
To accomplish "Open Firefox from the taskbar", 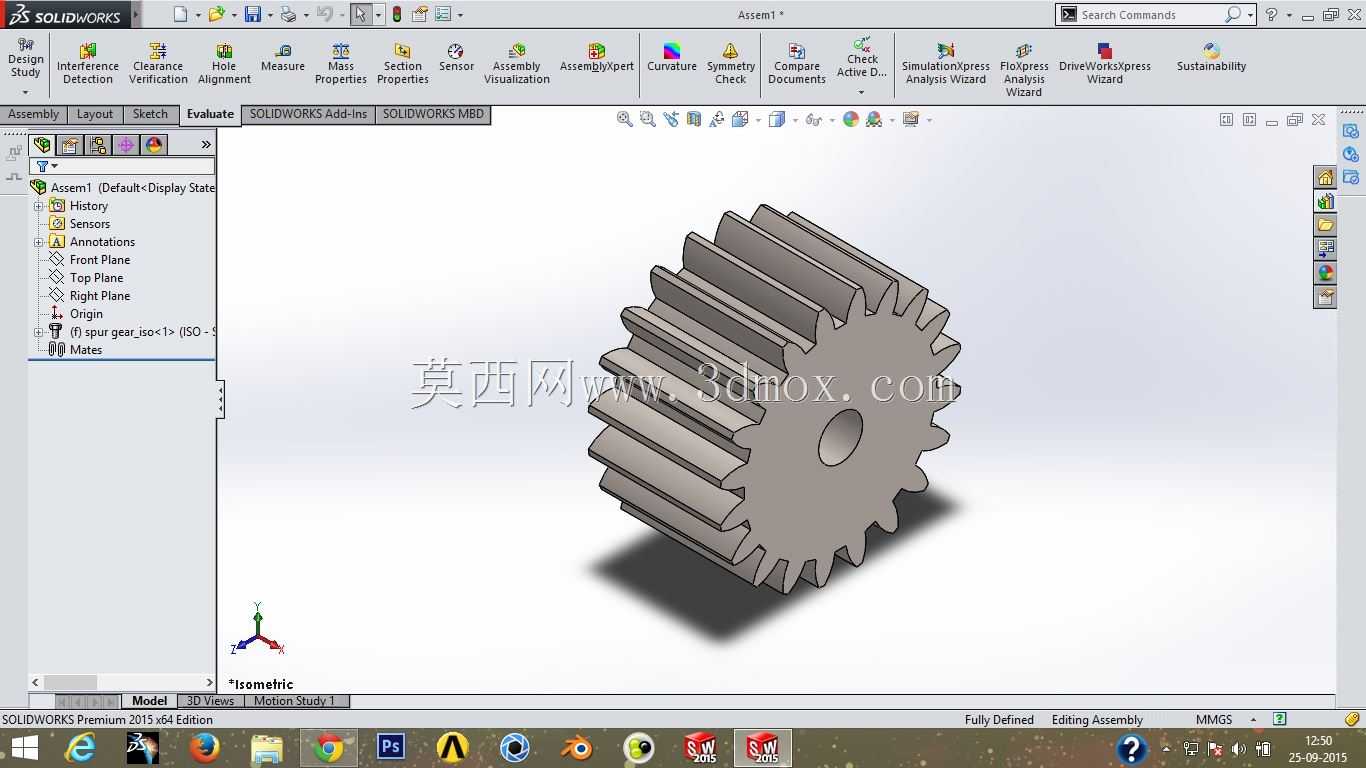I will click(204, 748).
